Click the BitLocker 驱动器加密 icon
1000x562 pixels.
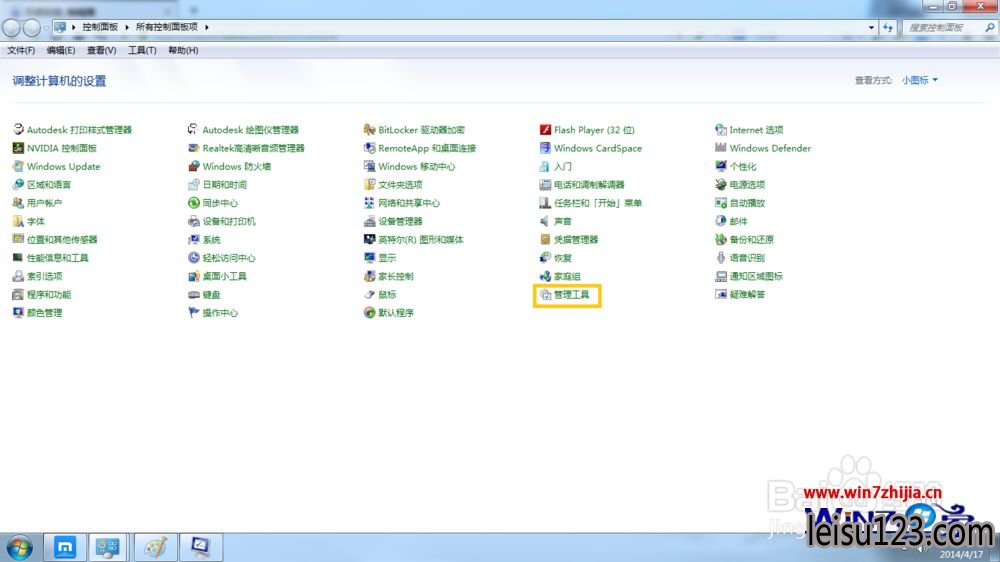pyautogui.click(x=369, y=130)
